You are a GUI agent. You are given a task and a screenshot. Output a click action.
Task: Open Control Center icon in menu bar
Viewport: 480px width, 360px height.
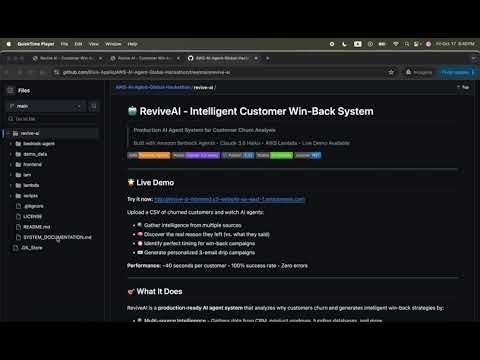coord(417,44)
